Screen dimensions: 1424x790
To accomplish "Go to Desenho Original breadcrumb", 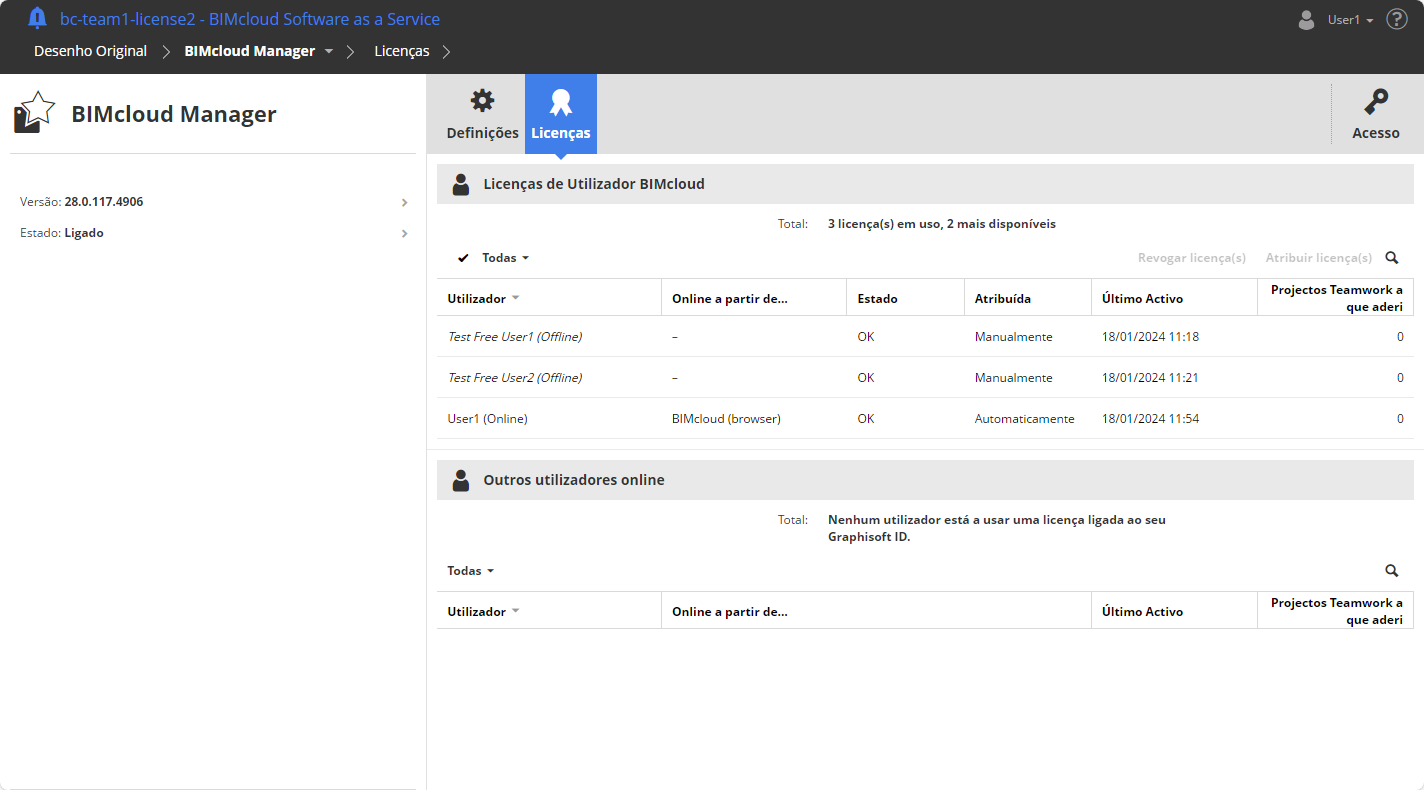I will (90, 51).
